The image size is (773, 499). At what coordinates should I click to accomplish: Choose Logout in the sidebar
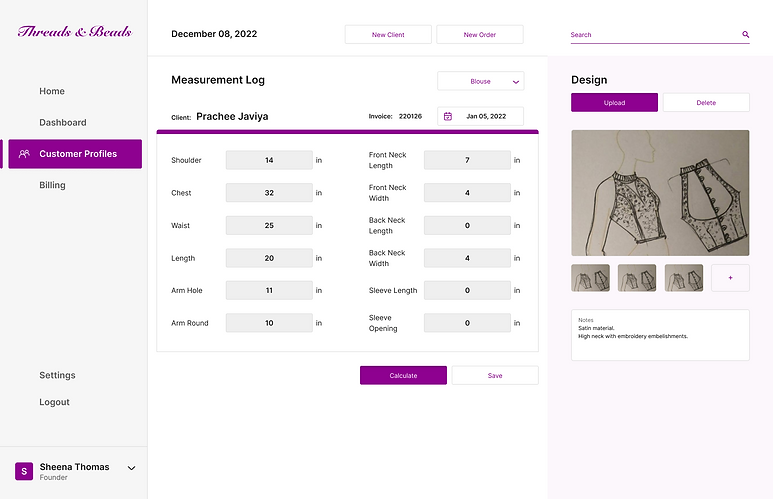(54, 402)
